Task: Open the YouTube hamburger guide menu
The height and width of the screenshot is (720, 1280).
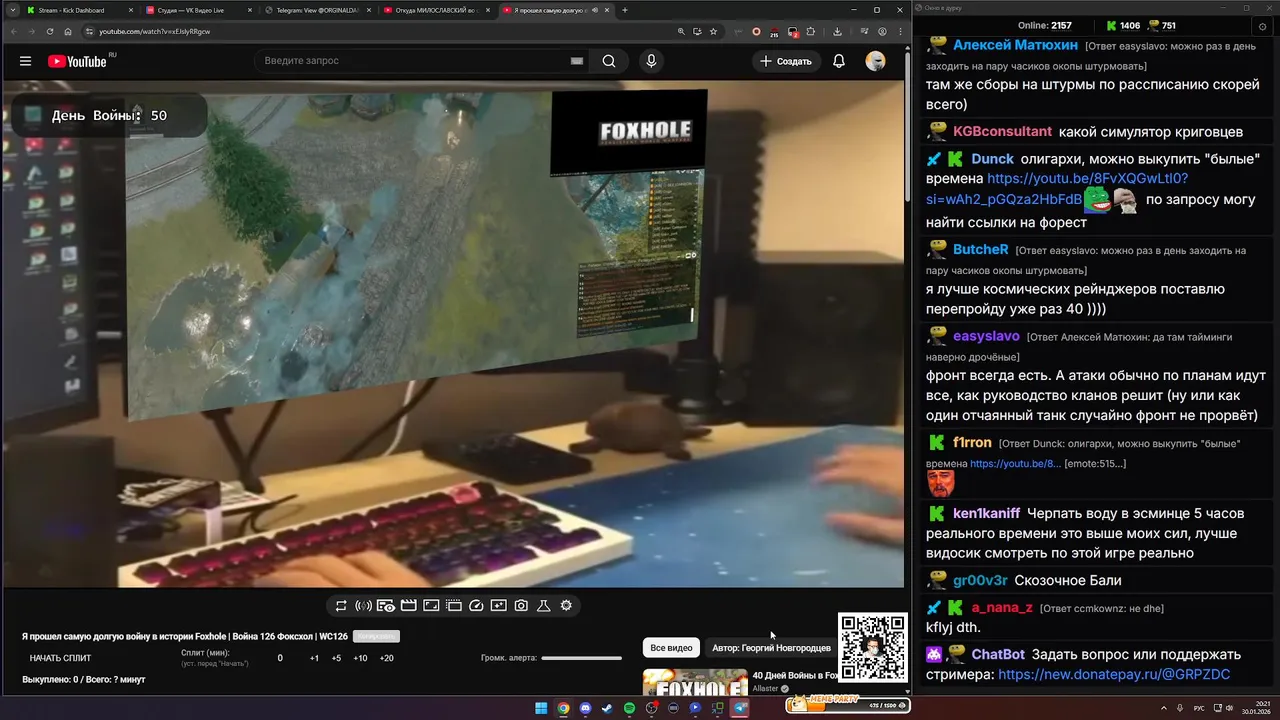Action: 25,61
